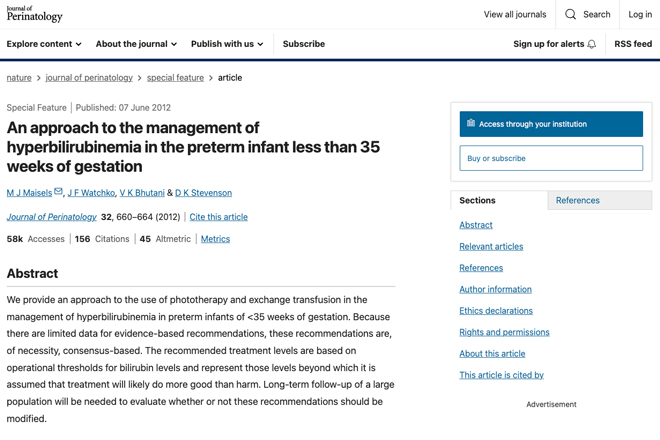
Task: Expand the Explore content menu
Action: 44,44
